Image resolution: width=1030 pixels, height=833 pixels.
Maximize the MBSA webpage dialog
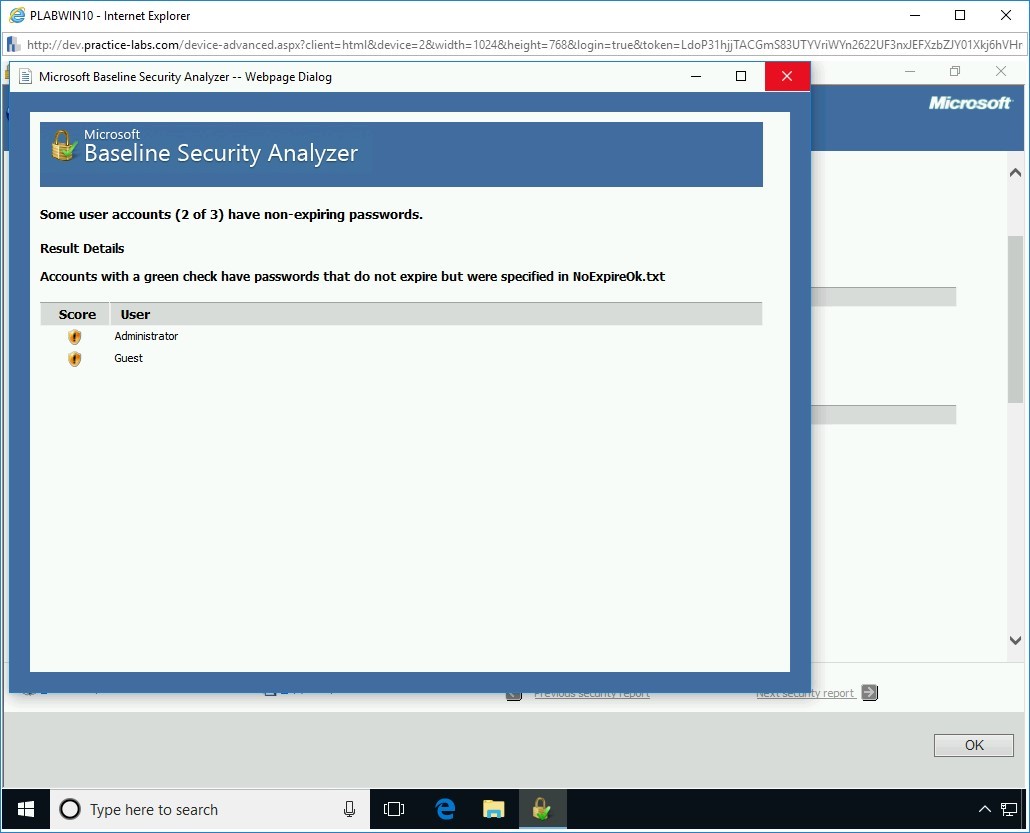741,76
